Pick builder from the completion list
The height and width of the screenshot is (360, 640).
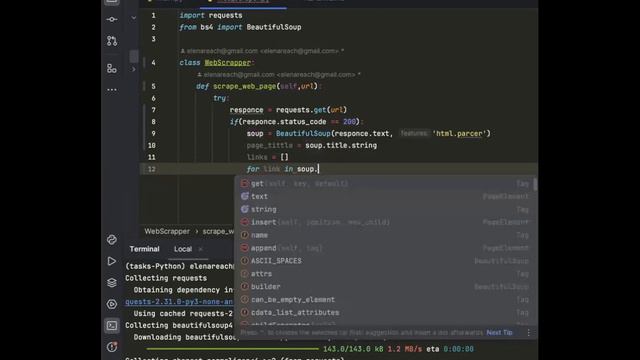(x=385, y=287)
